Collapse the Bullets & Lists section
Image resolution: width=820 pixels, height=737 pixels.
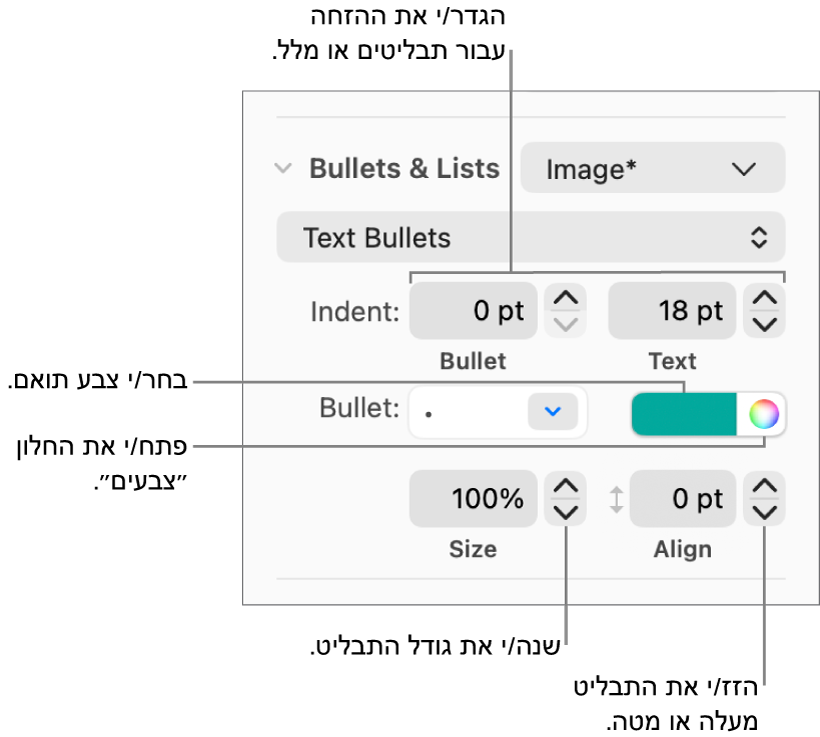pos(281,168)
